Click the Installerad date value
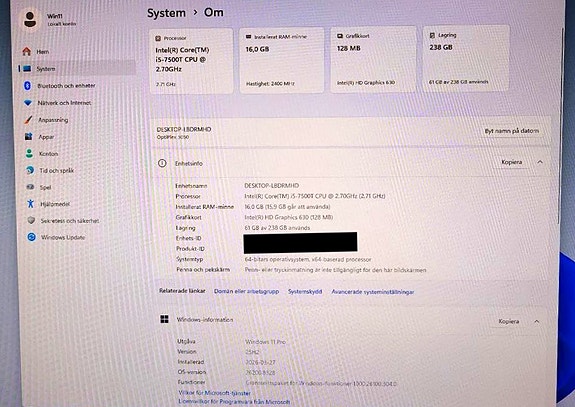This screenshot has width=575, height=407. click(x=260, y=362)
